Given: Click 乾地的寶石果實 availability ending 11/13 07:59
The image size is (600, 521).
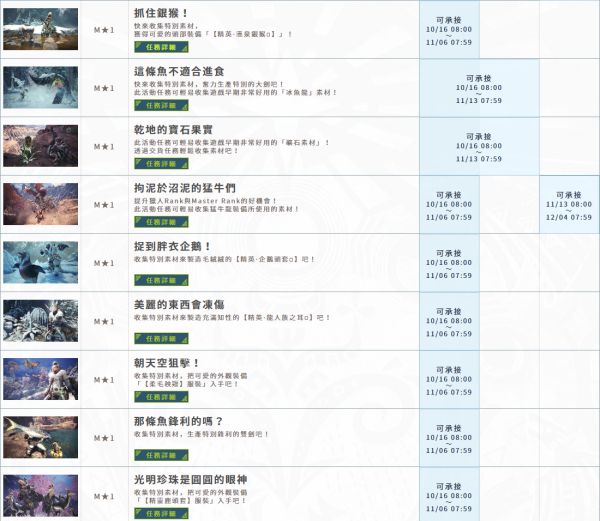Looking at the screenshot, I should pyautogui.click(x=479, y=148).
